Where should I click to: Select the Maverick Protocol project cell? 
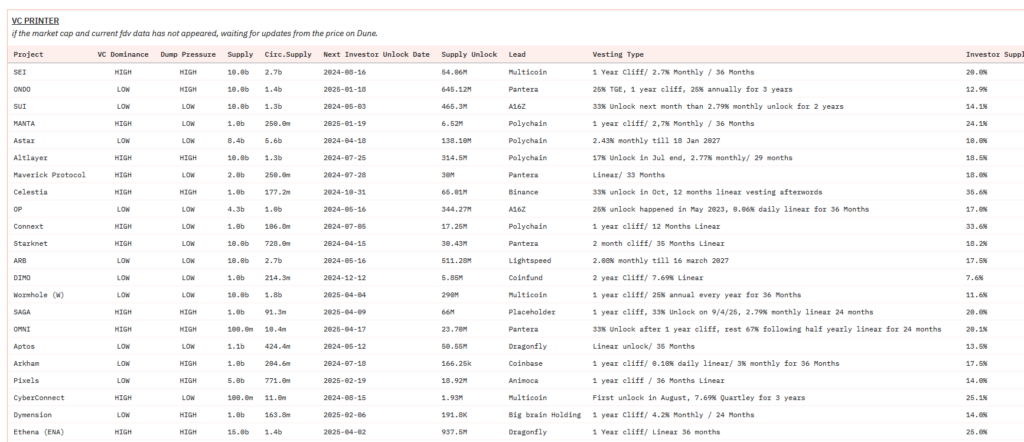pyautogui.click(x=49, y=175)
